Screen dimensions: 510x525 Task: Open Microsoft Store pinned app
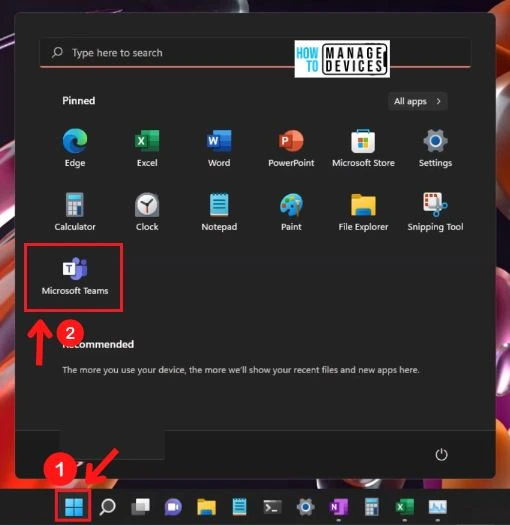click(x=363, y=147)
